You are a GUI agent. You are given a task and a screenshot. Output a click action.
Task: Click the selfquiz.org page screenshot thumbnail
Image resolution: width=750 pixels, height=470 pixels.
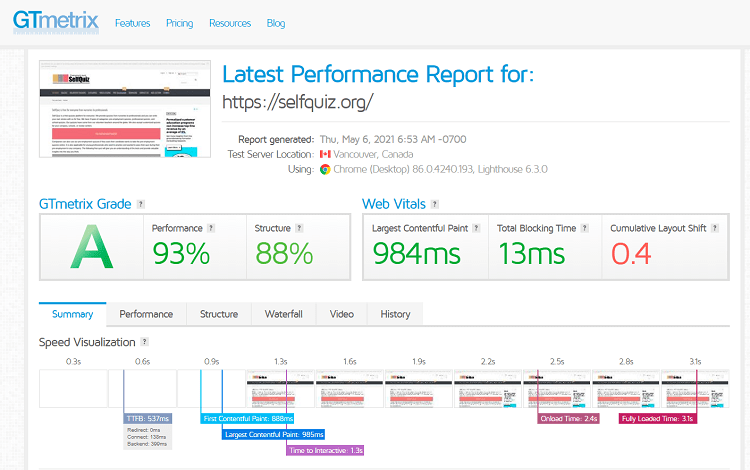pyautogui.click(x=125, y=109)
